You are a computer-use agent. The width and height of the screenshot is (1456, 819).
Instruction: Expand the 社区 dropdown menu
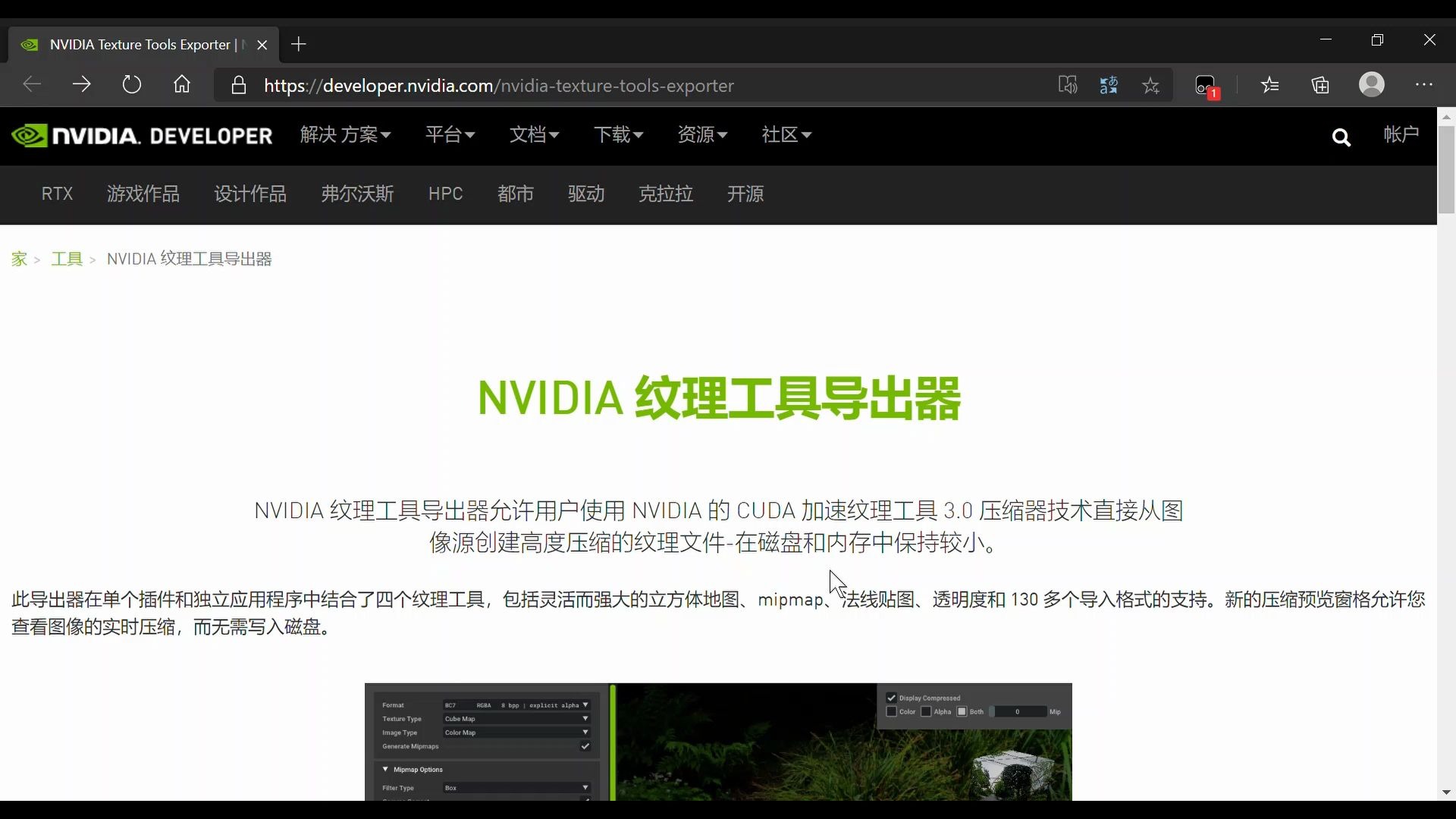tap(786, 135)
